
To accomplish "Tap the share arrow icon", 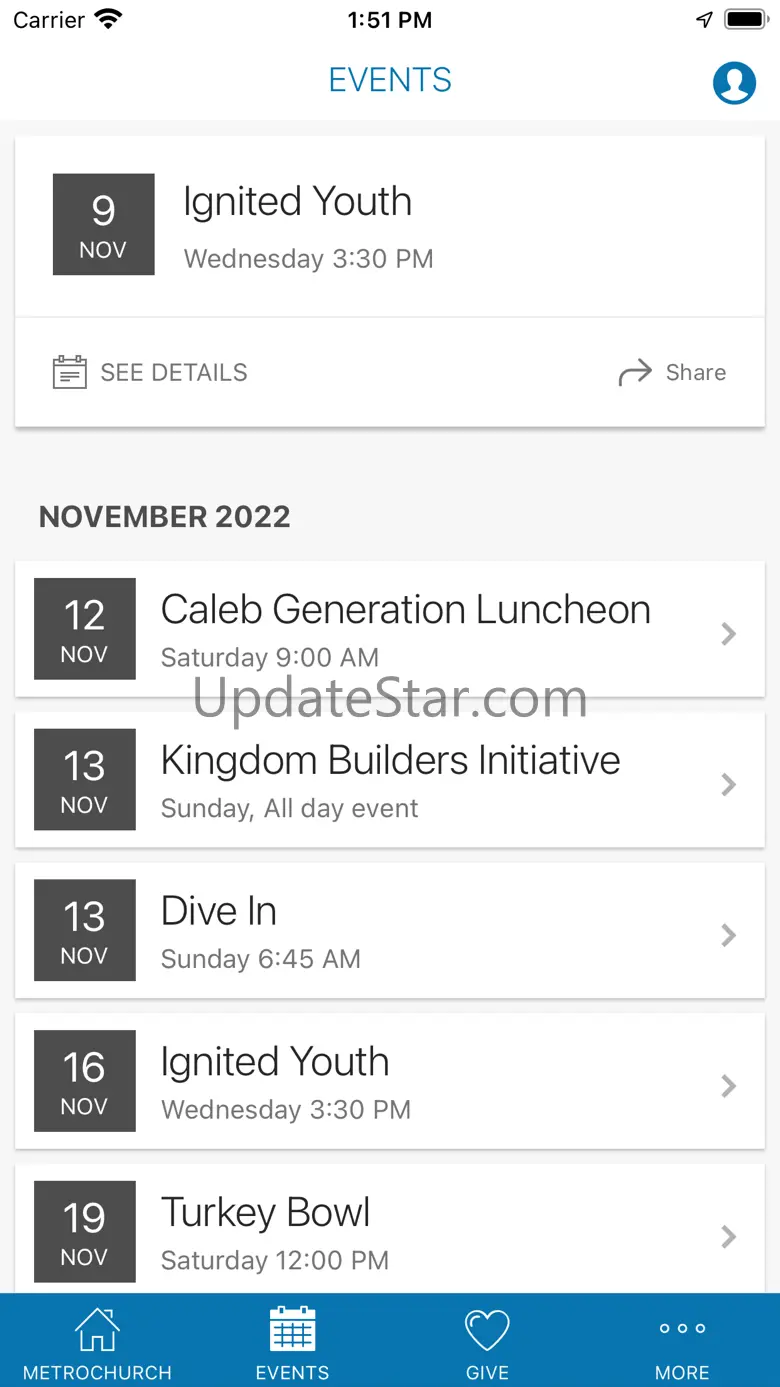I will tap(635, 373).
